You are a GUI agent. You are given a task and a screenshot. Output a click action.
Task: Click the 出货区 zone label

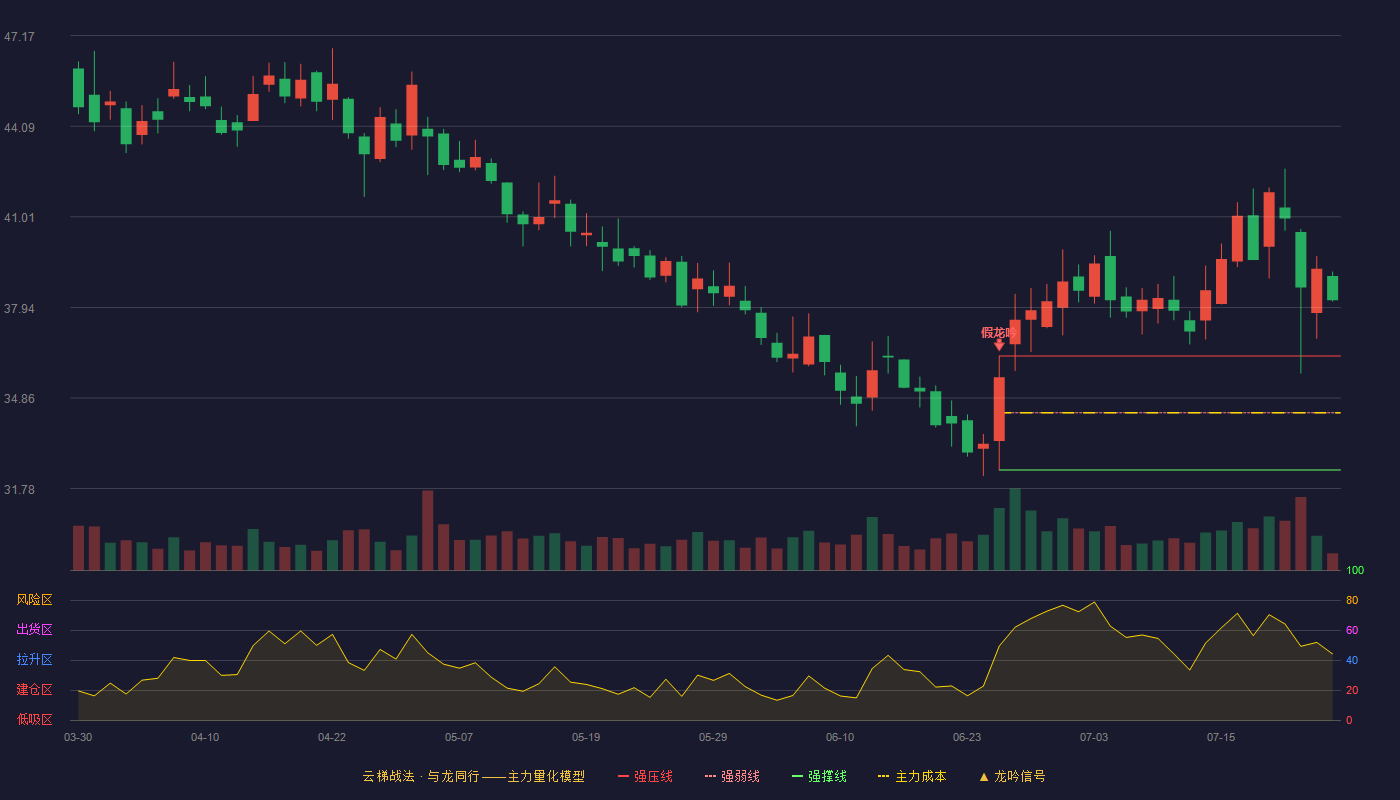pyautogui.click(x=34, y=630)
